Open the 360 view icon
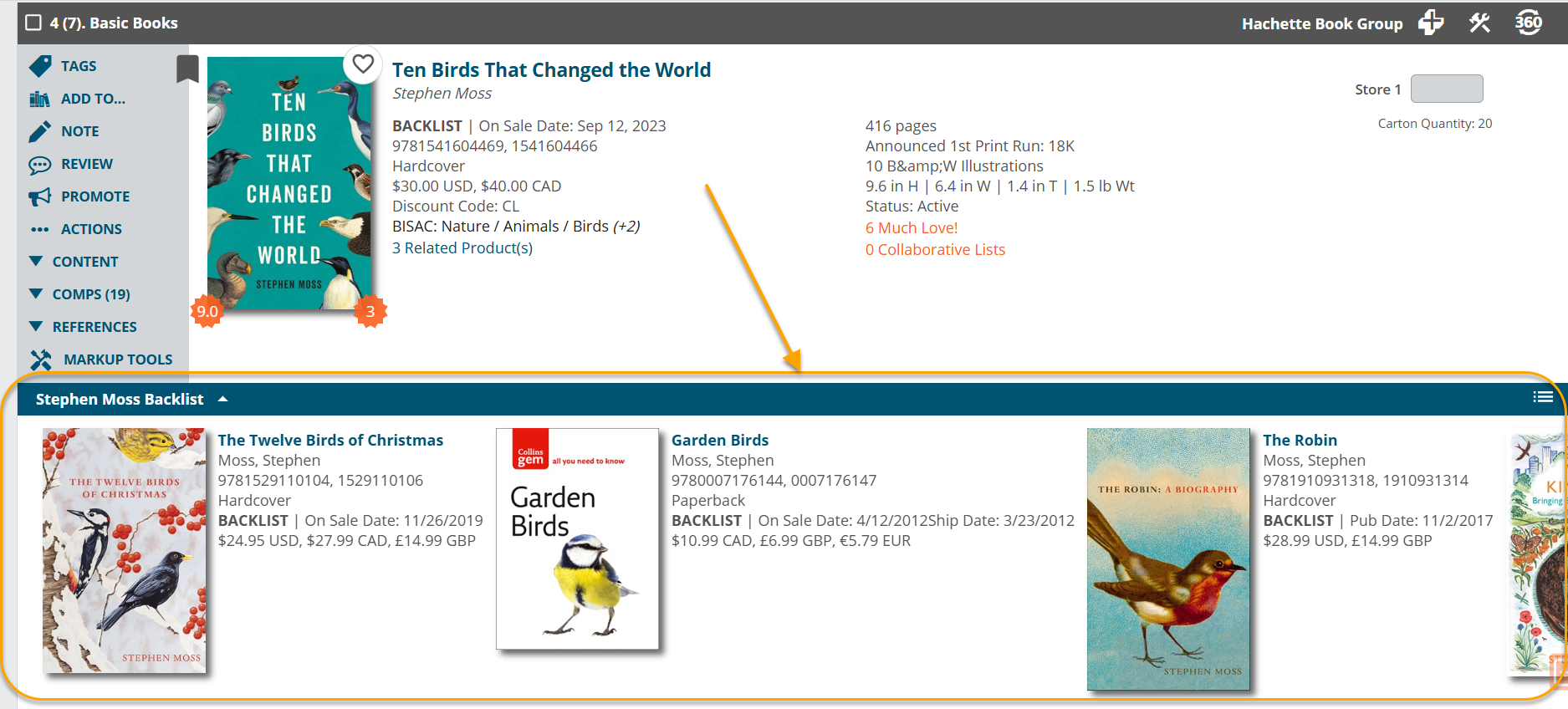 [1529, 23]
